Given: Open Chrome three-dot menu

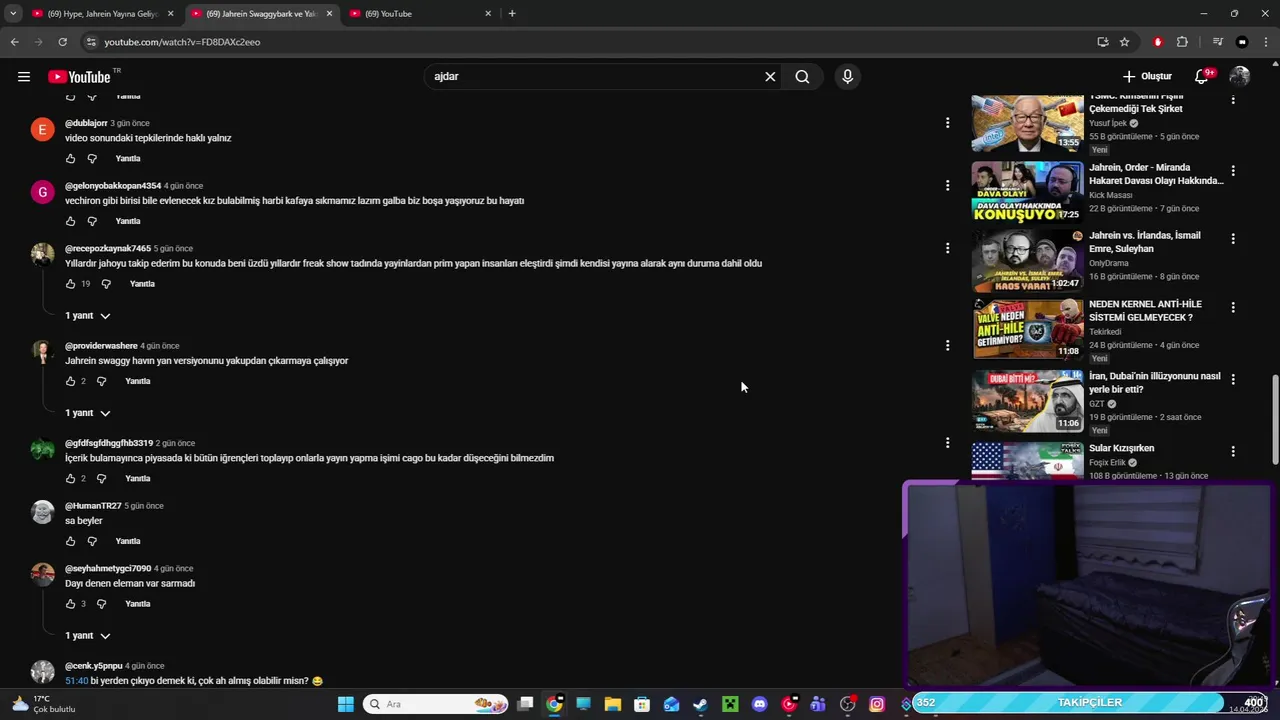Looking at the screenshot, I should pos(1265,42).
